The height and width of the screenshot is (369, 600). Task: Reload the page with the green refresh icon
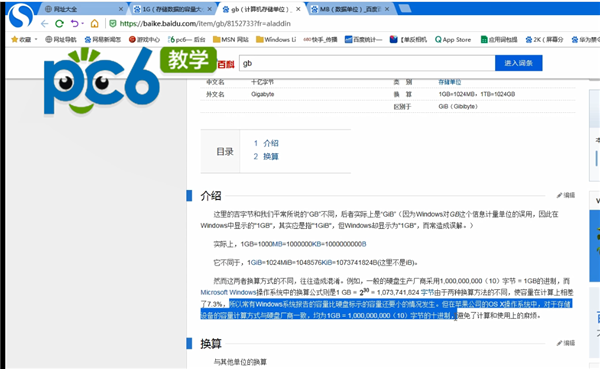(x=59, y=24)
